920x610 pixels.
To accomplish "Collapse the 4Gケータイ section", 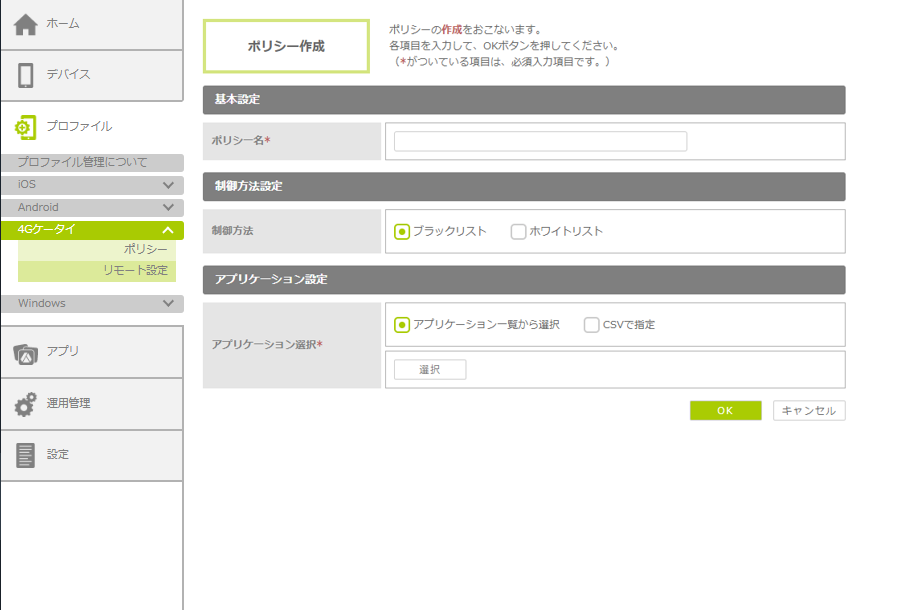I will click(168, 230).
